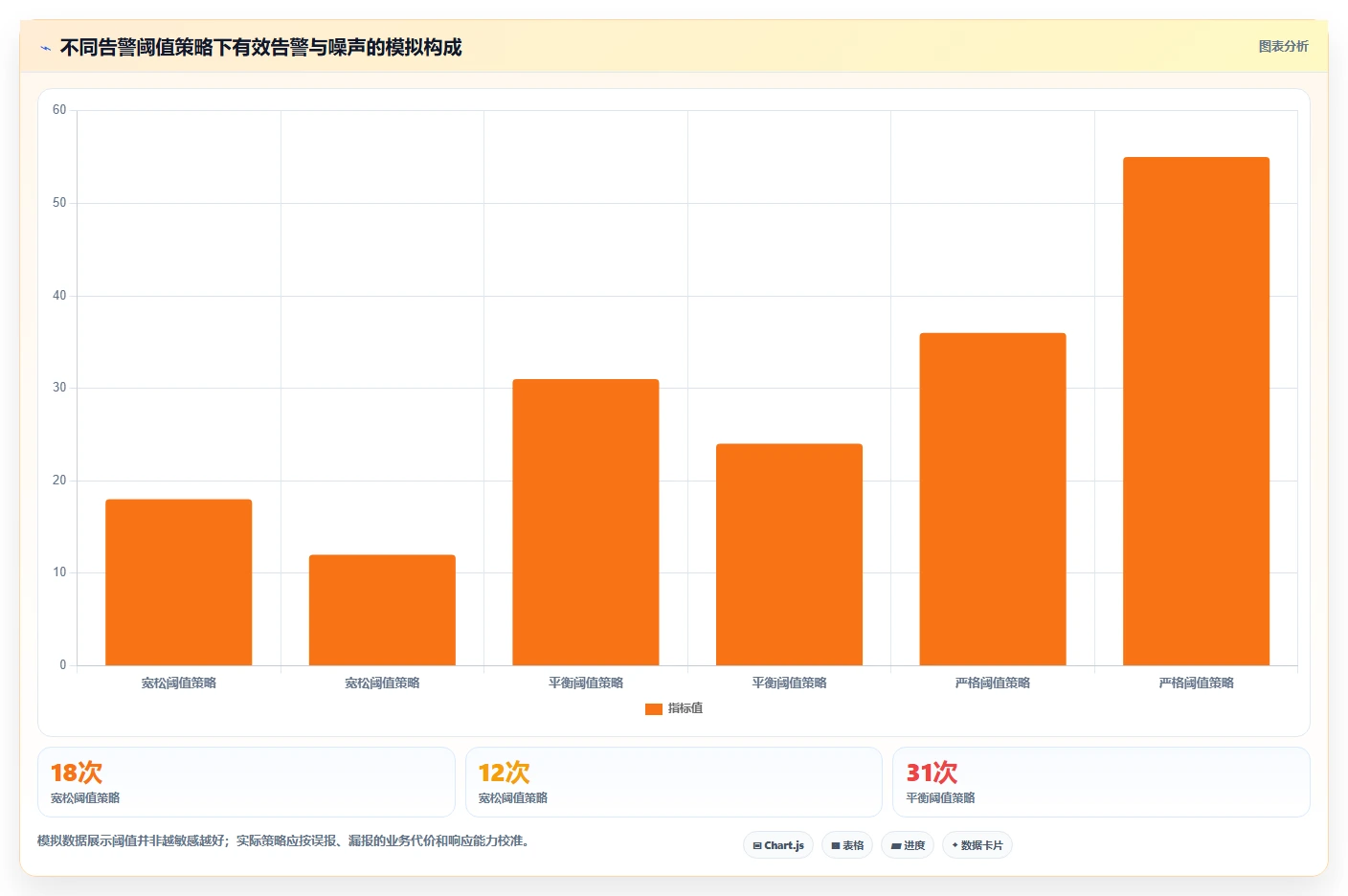Click the y-axis label 30
This screenshot has width=1348, height=896.
(x=59, y=388)
